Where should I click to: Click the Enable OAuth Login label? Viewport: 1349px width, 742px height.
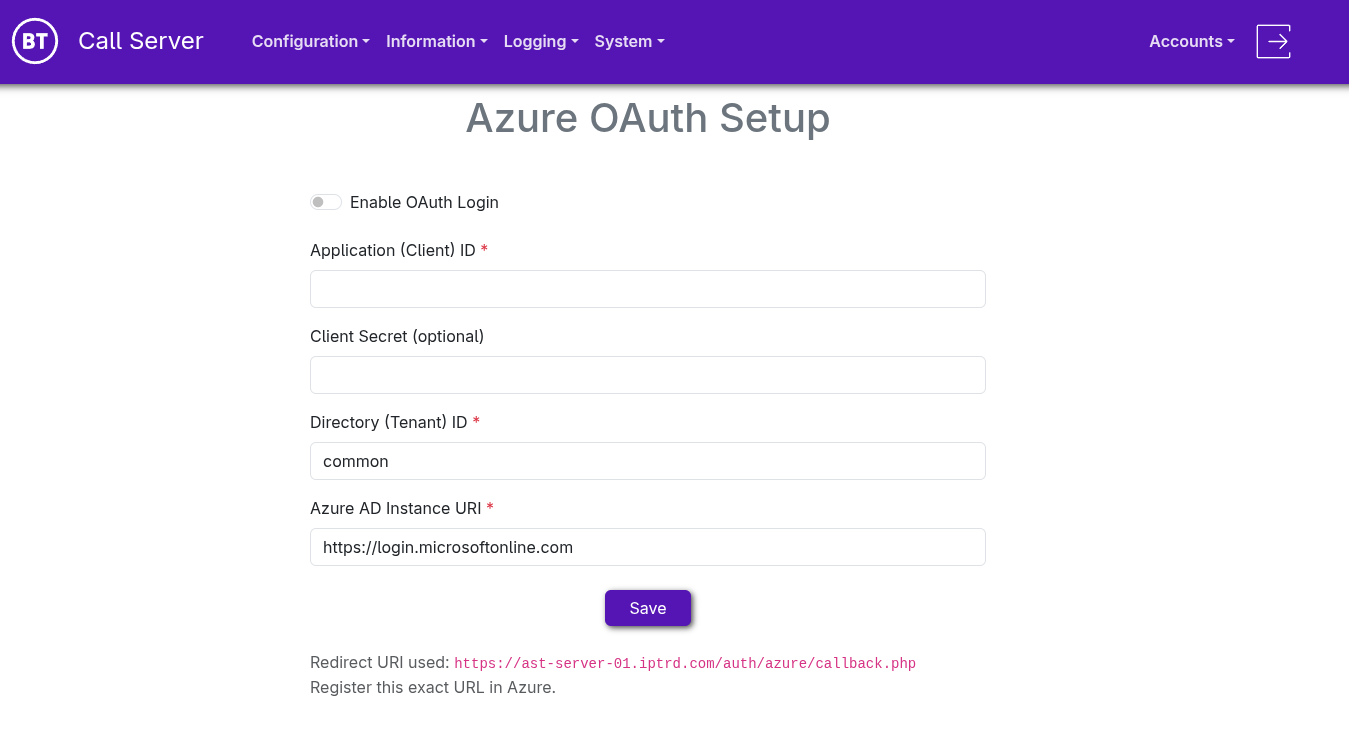click(x=424, y=202)
